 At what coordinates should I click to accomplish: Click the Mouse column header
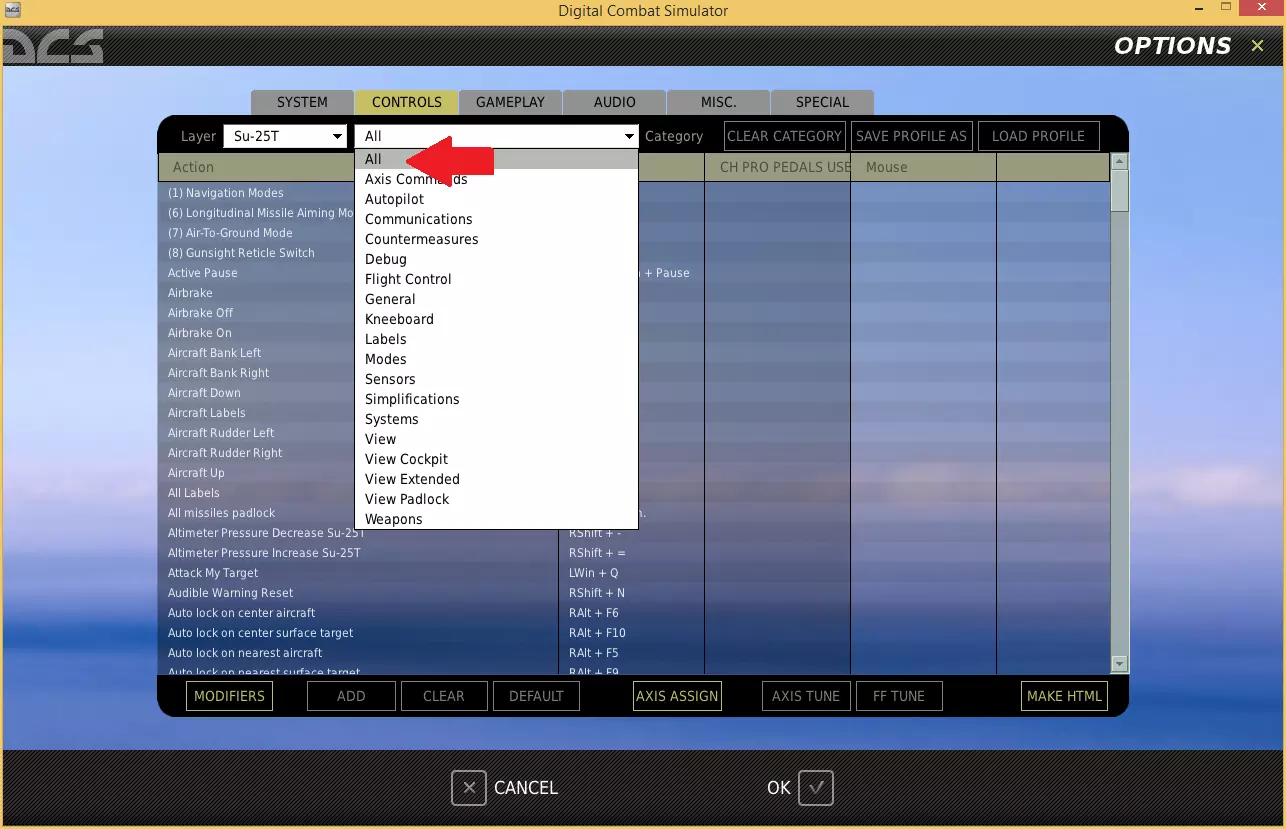click(x=923, y=167)
